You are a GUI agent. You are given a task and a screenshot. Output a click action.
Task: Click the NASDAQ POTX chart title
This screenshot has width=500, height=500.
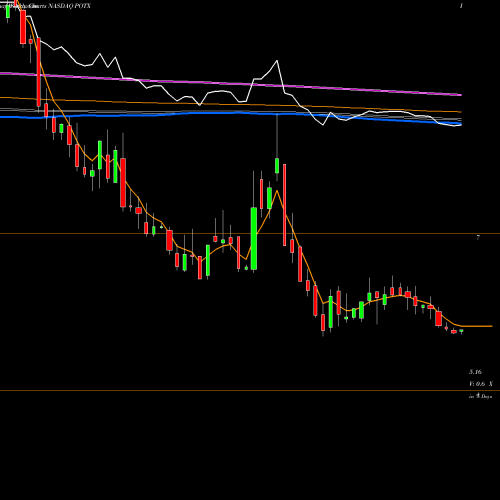click(69, 6)
